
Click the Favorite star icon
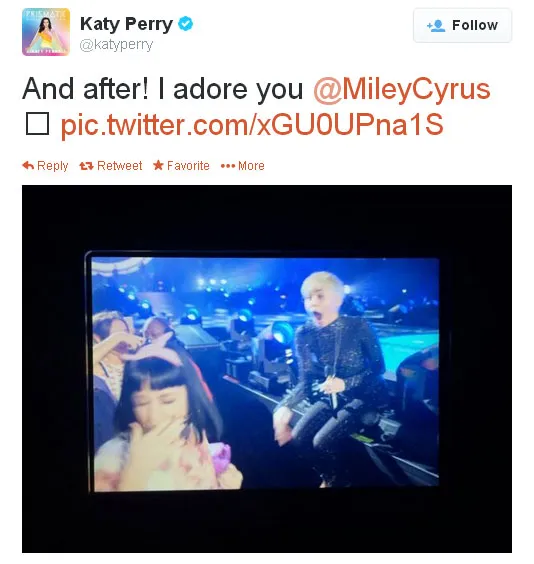[x=158, y=165]
